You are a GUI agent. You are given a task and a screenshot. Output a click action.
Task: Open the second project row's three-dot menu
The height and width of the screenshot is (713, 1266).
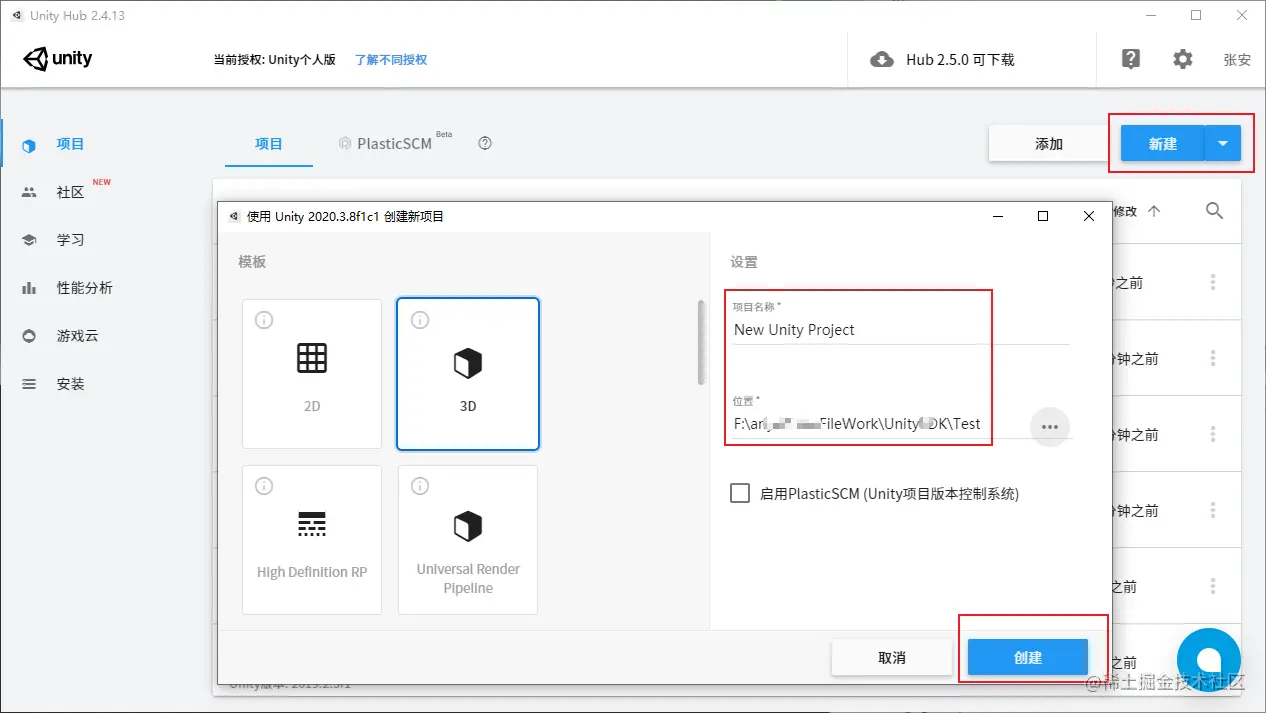(x=1213, y=359)
